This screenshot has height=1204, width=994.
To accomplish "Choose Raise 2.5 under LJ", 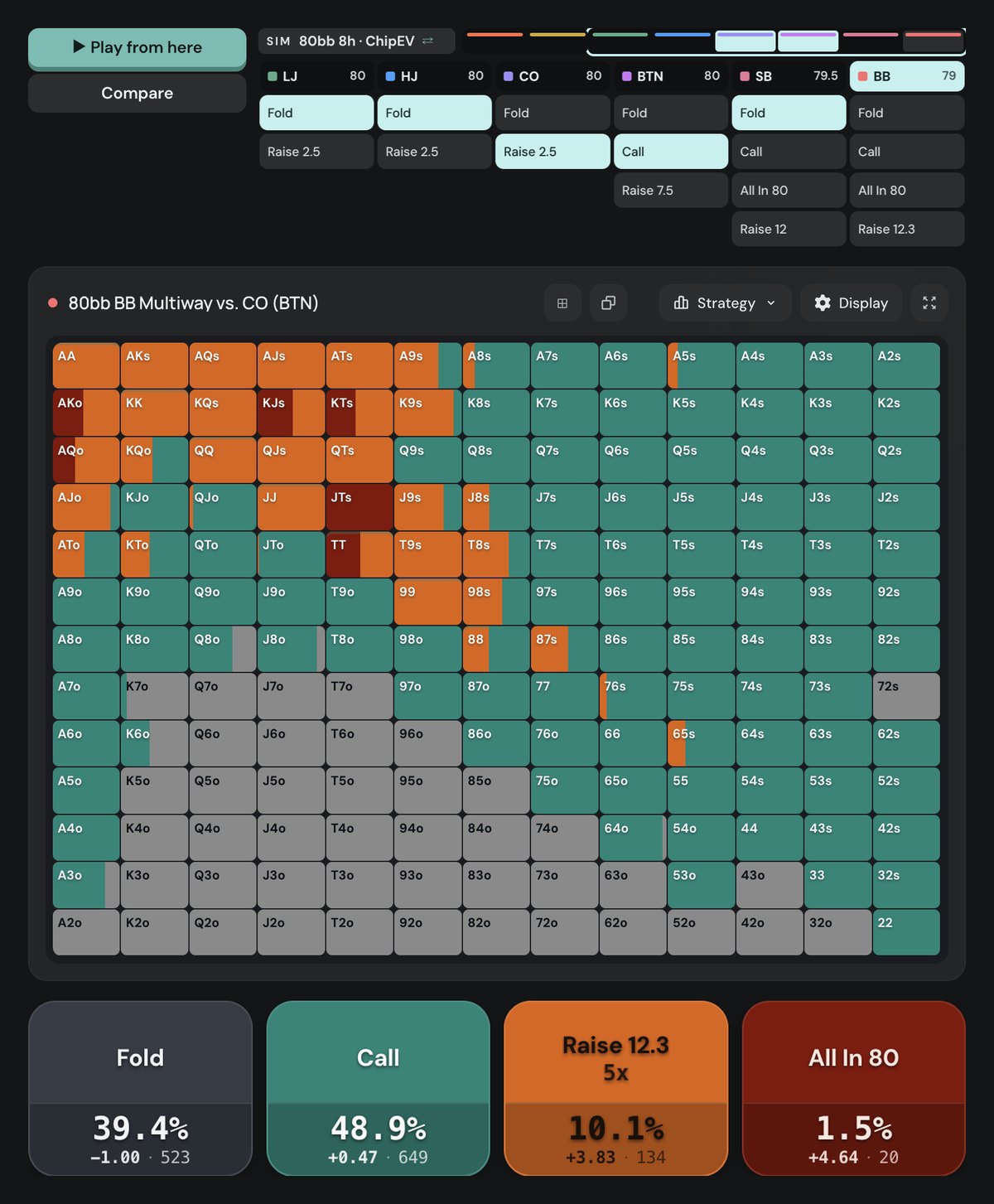I will tap(316, 152).
